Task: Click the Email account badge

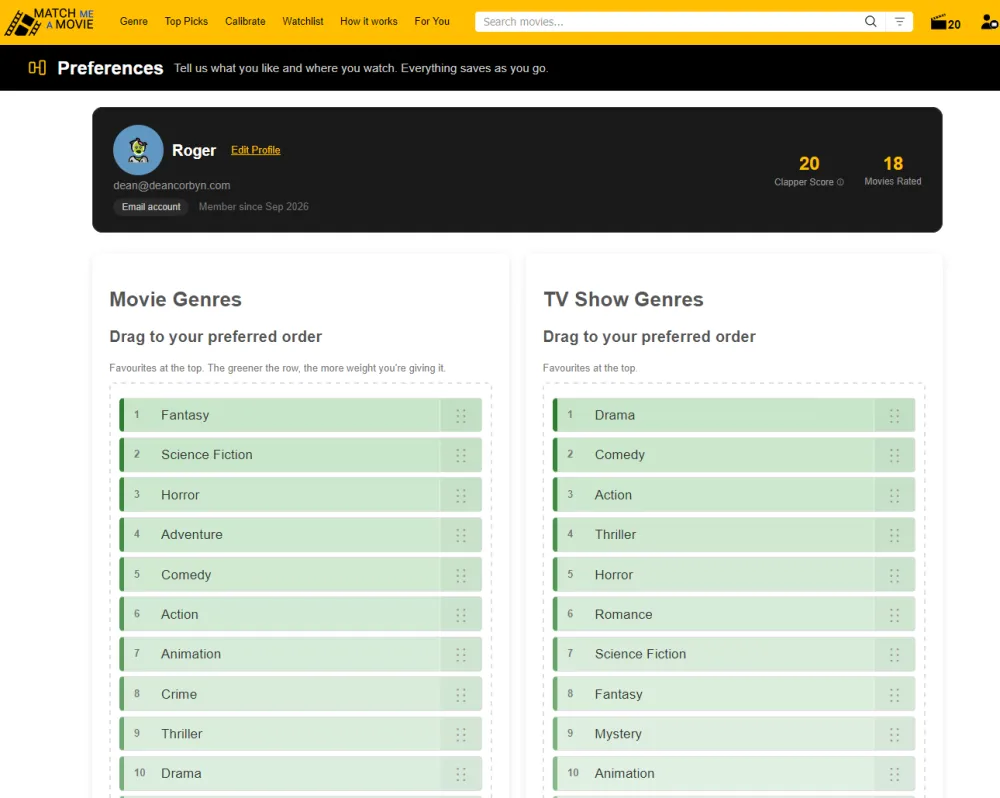Action: pos(151,207)
